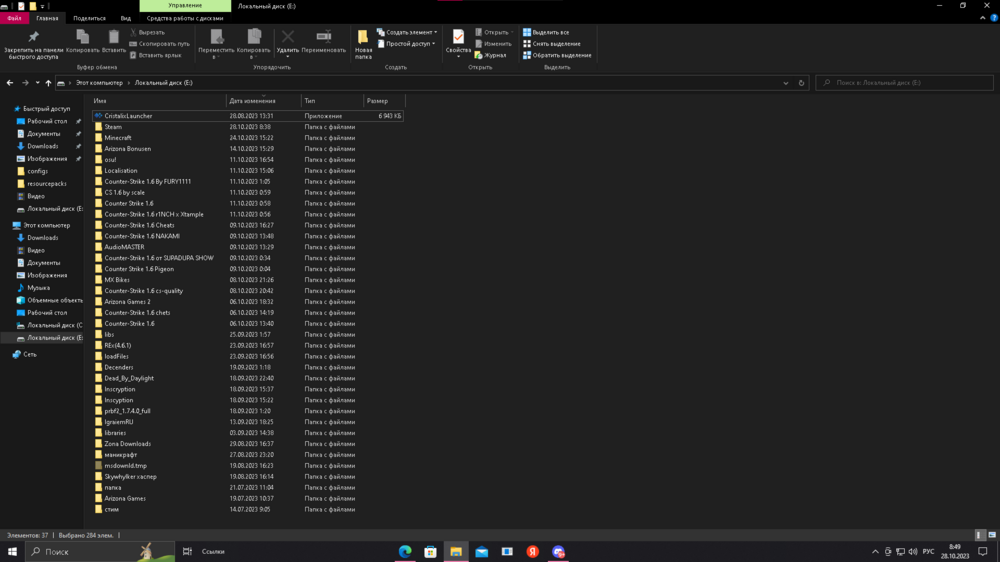
Task: Switch to the 'Вид' ribbon tab
Action: [x=126, y=18]
